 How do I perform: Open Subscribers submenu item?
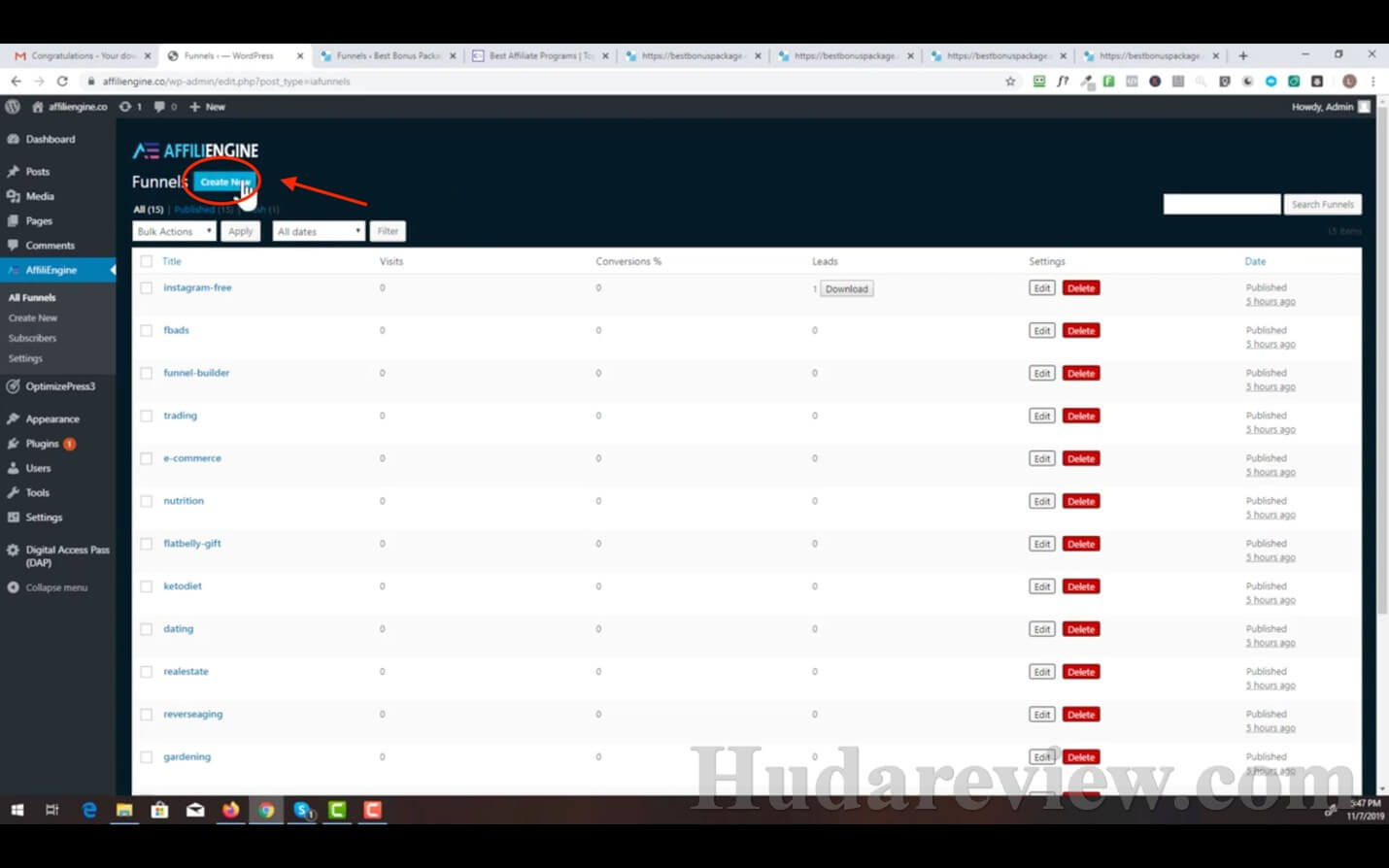tap(32, 339)
